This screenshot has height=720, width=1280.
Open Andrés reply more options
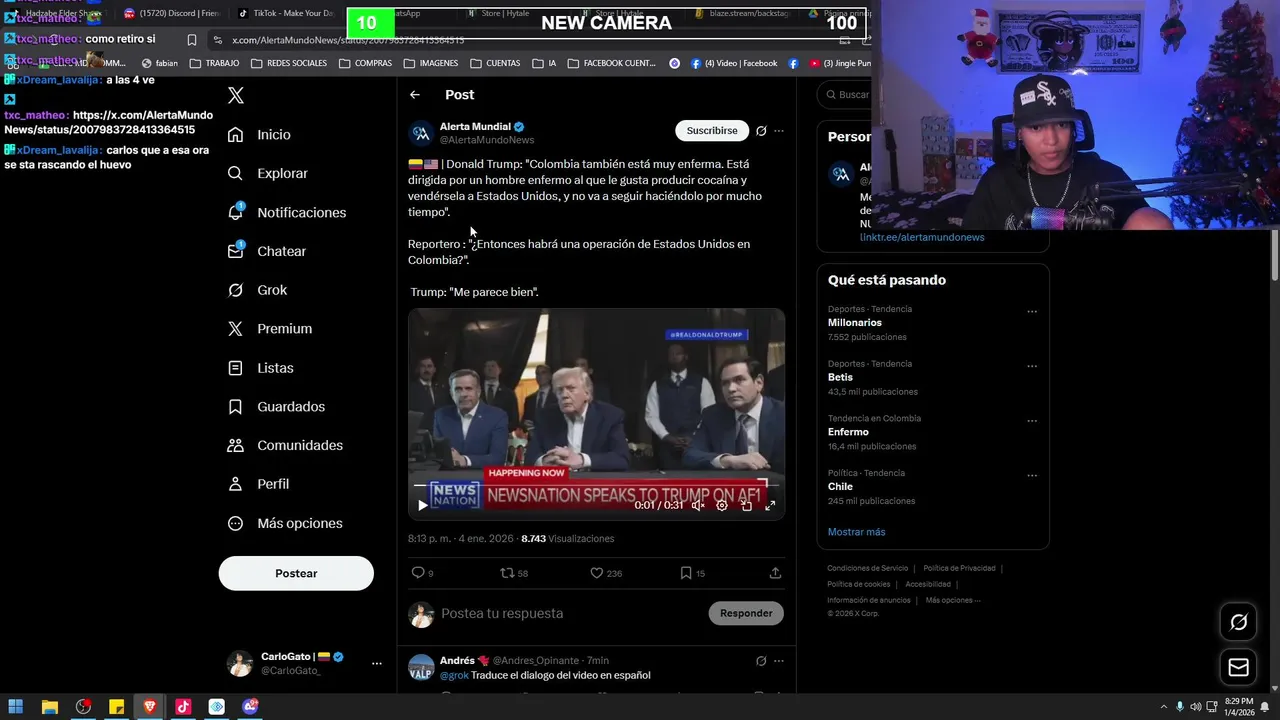tap(779, 661)
